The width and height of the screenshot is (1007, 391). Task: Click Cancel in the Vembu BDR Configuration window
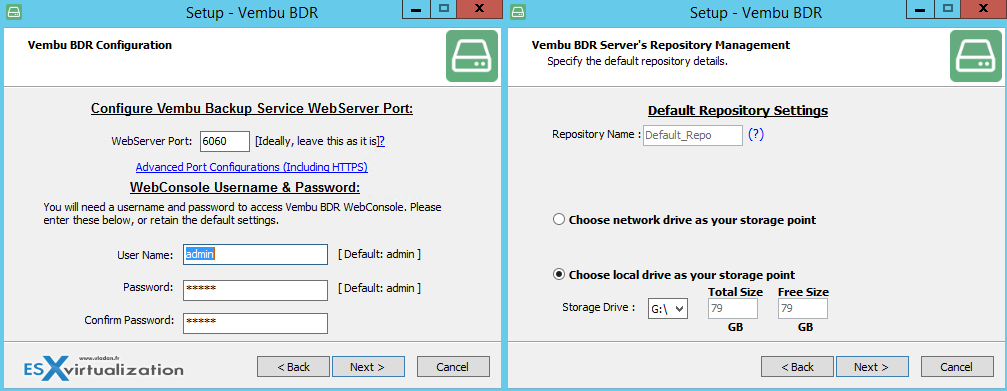453,367
